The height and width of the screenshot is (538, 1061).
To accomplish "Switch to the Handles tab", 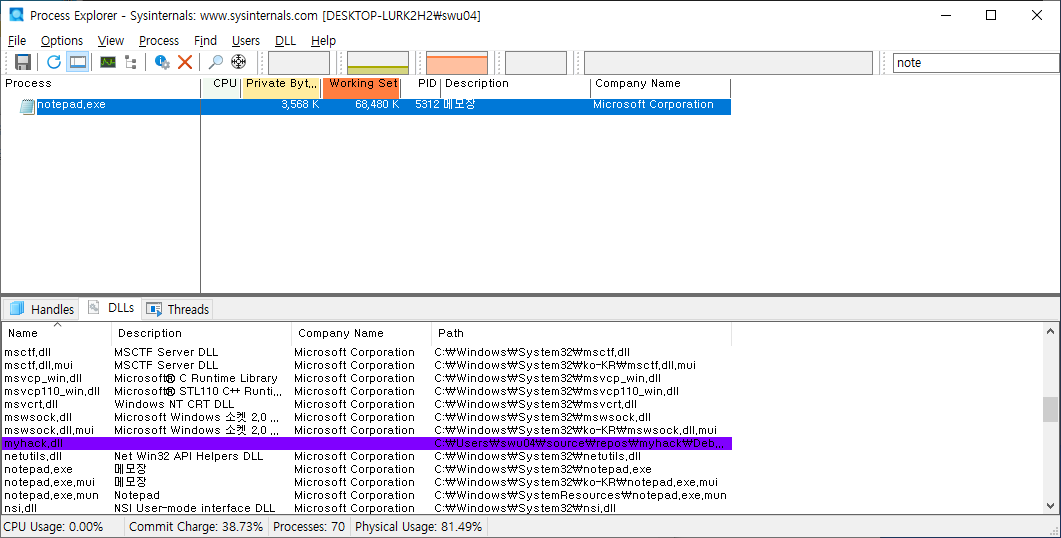I will tap(42, 309).
